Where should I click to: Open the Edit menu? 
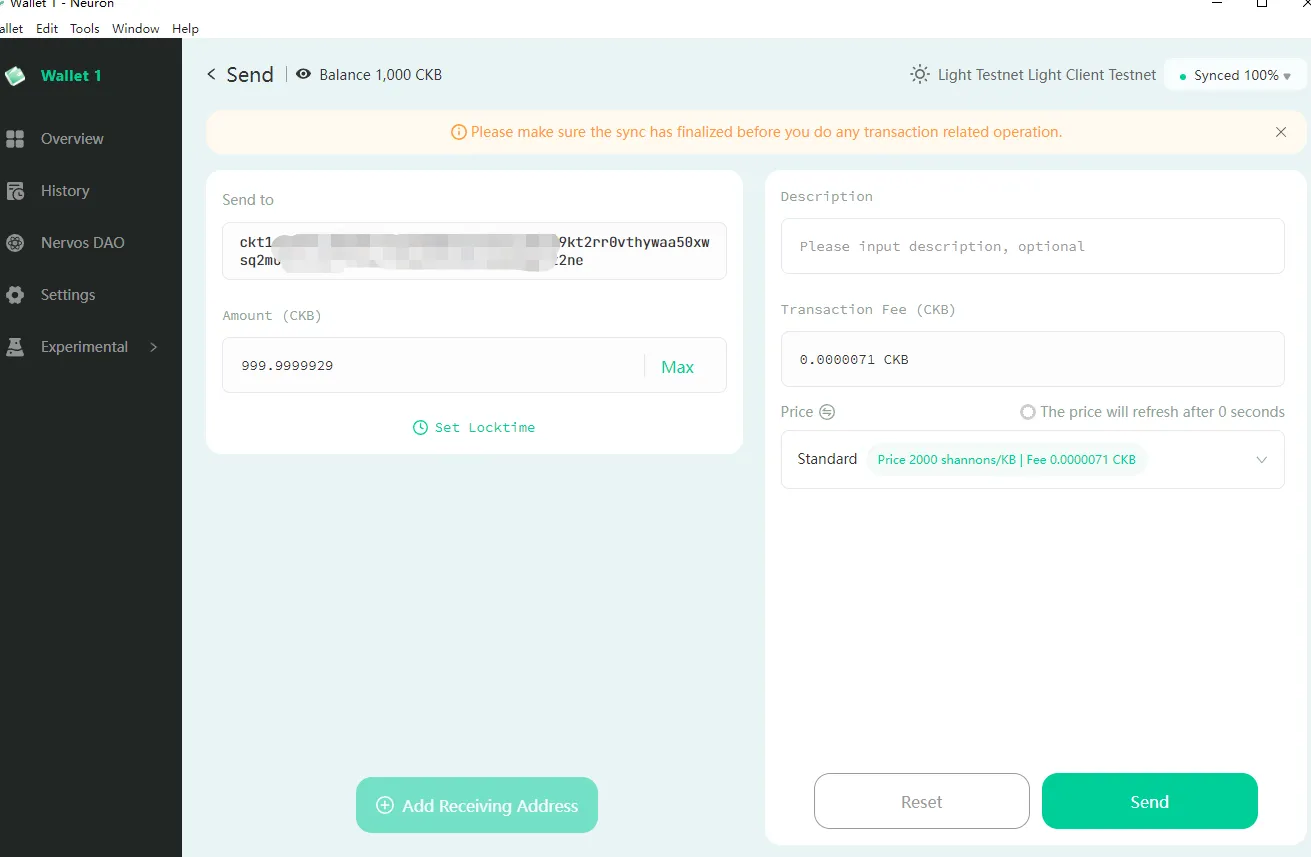pos(47,29)
